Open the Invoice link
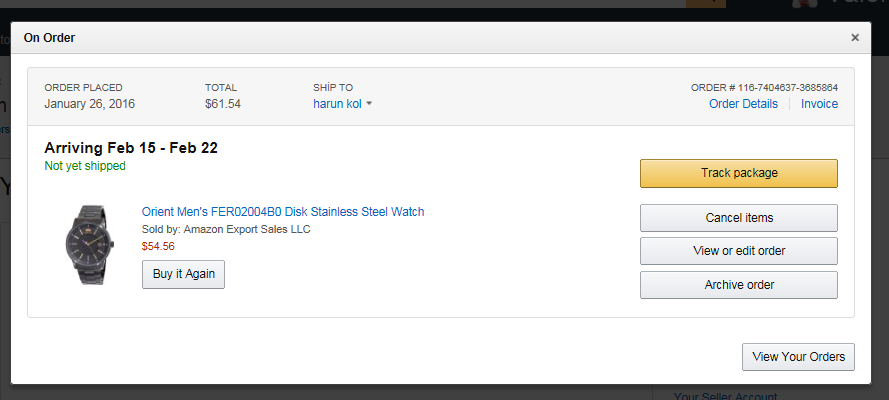The width and height of the screenshot is (889, 400). click(819, 104)
